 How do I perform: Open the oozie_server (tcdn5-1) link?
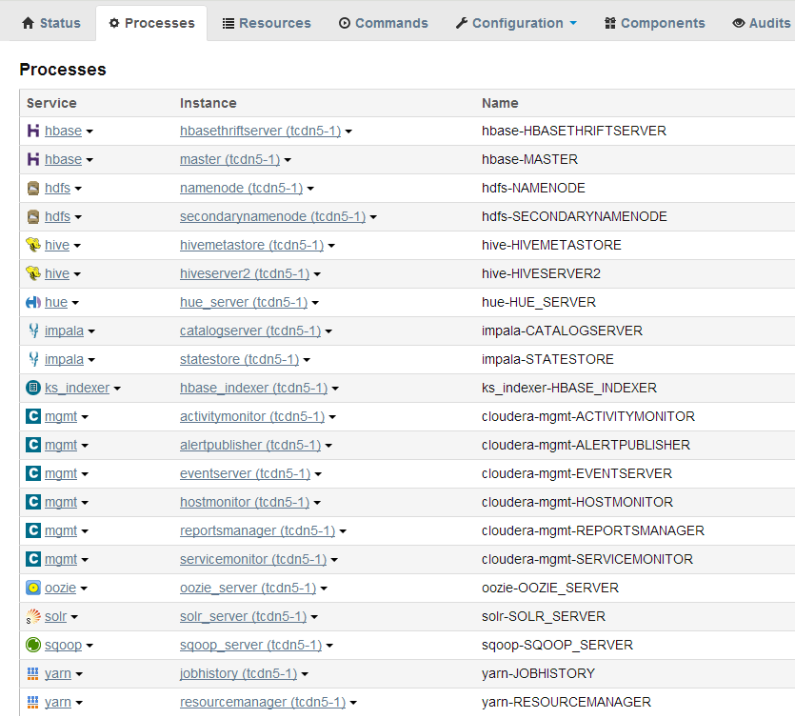click(x=248, y=588)
